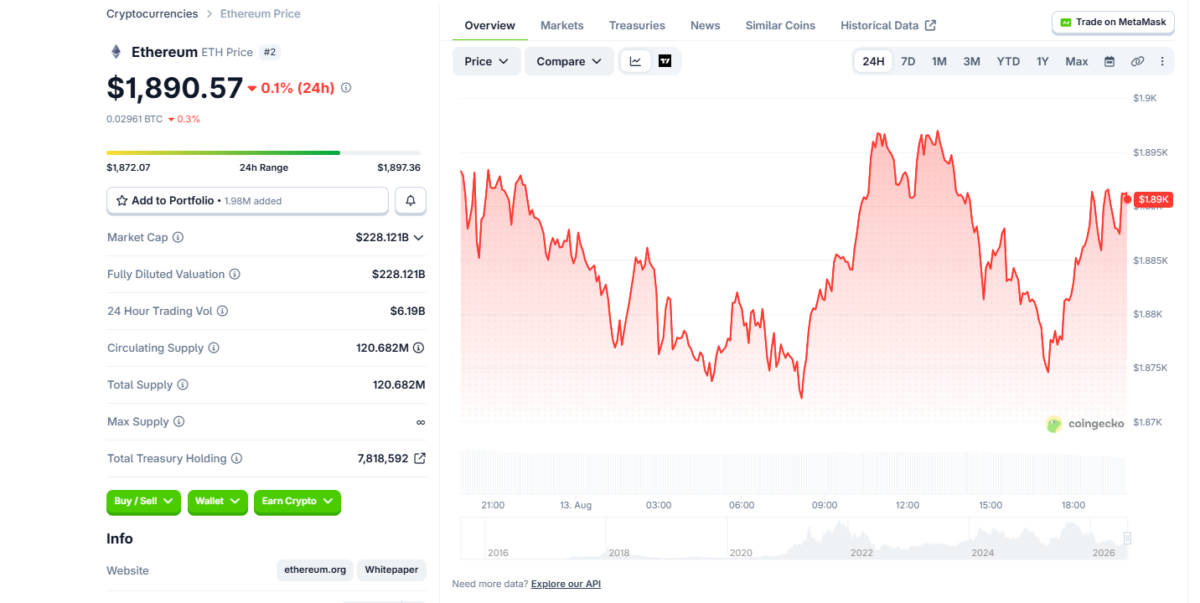Screen dimensions: 1200x603
Task: Open the Total Treasury Holding info icon
Action: click(x=236, y=459)
